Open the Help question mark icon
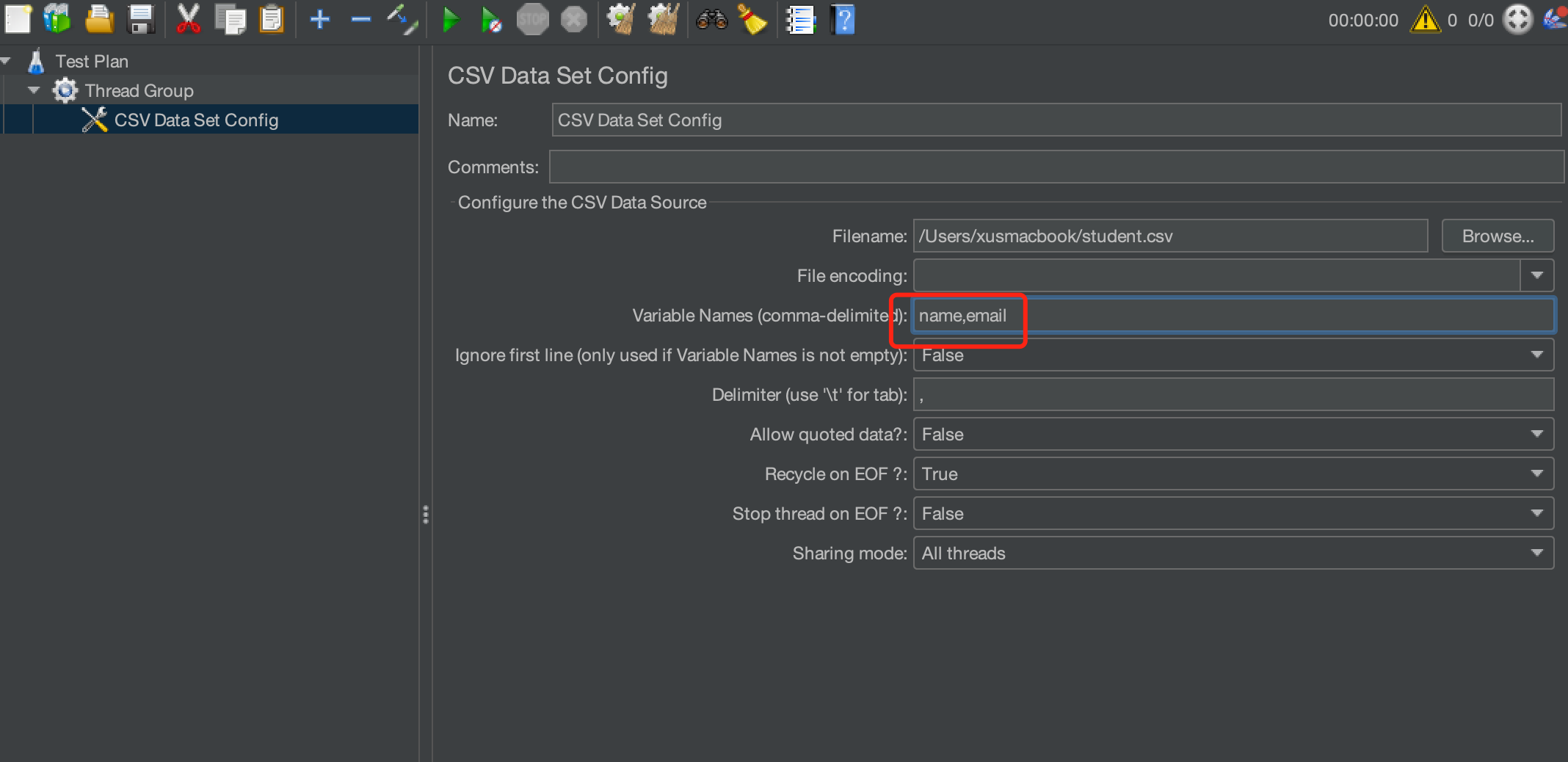 tap(843, 19)
